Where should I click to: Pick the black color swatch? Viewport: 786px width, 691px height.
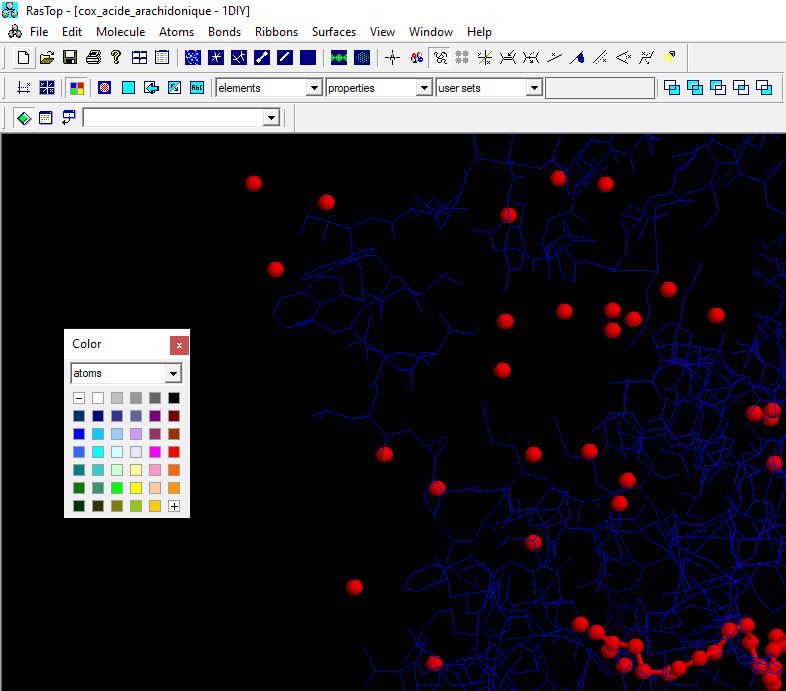click(x=174, y=398)
